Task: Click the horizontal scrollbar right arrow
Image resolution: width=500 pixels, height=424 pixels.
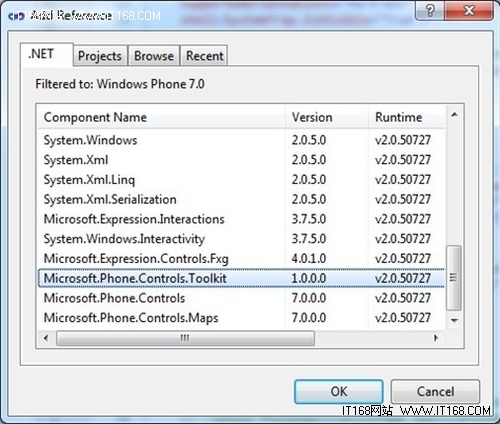Action: click(x=436, y=338)
